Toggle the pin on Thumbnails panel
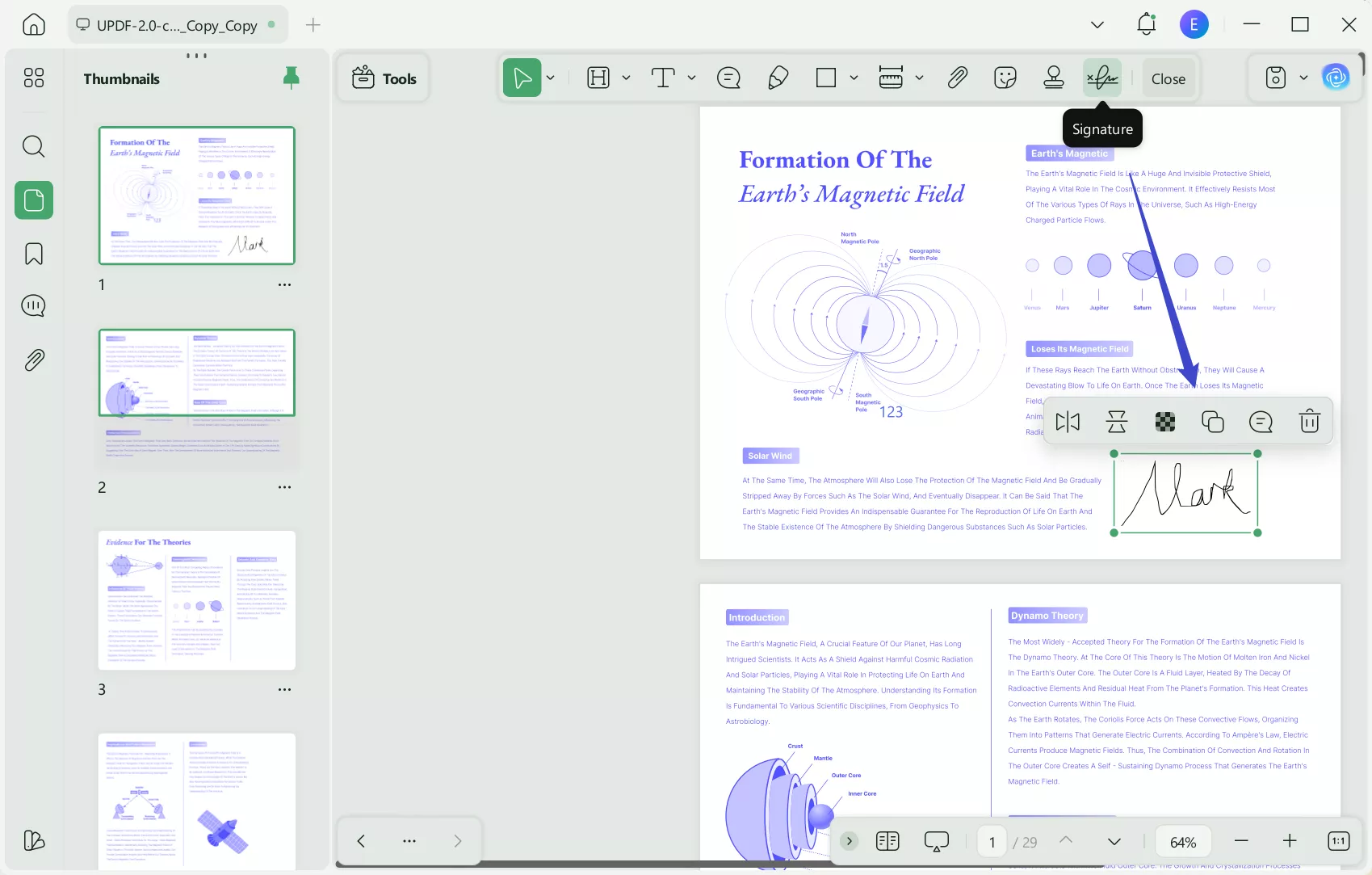Viewport: 1372px width, 875px height. pos(291,78)
